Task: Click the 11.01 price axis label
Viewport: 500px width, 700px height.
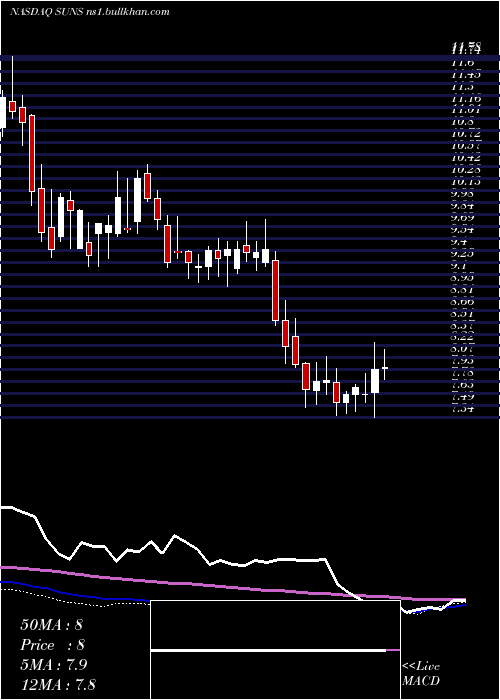Action: 466,110
